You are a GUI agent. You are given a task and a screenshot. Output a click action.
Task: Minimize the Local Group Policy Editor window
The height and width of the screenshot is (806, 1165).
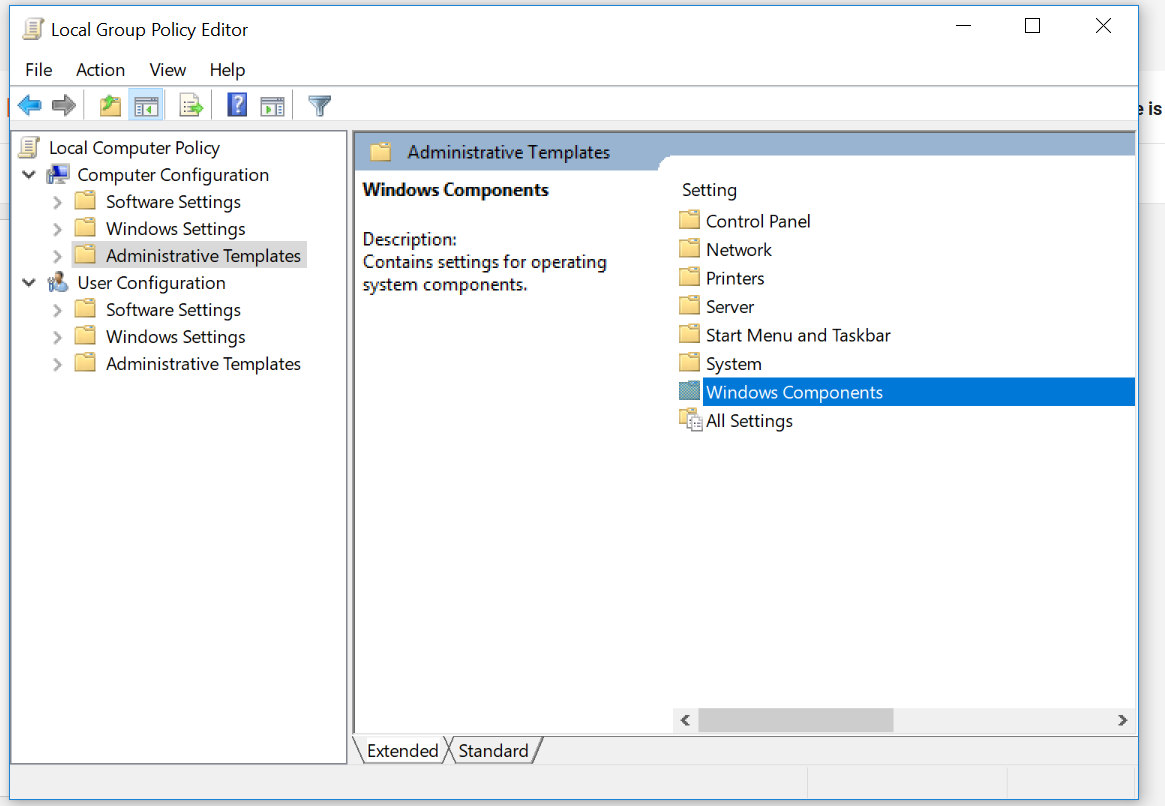pos(964,26)
